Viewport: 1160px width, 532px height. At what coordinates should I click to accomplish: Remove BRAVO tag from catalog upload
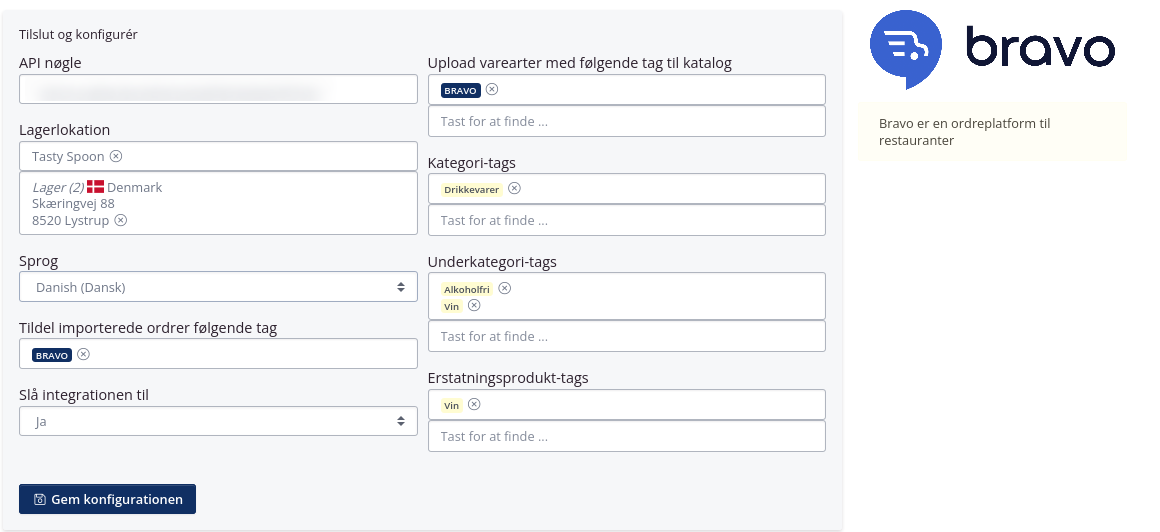492,89
